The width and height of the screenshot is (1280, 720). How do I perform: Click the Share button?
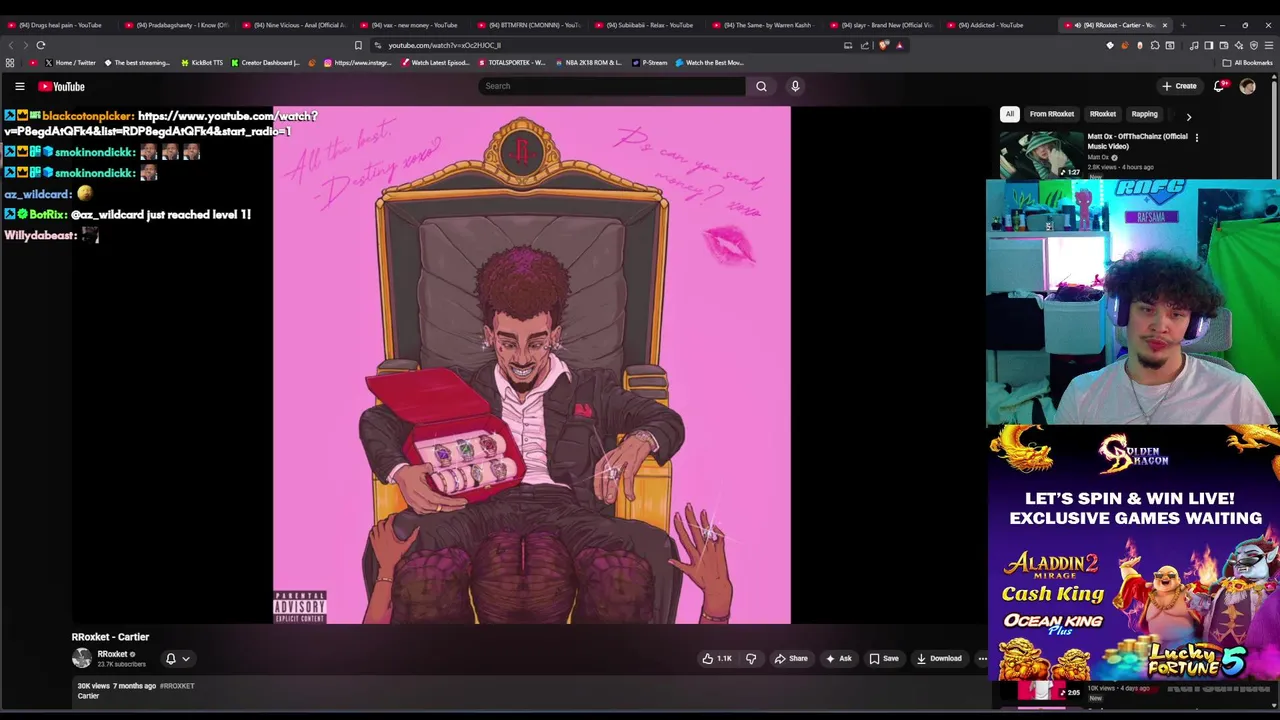(791, 658)
